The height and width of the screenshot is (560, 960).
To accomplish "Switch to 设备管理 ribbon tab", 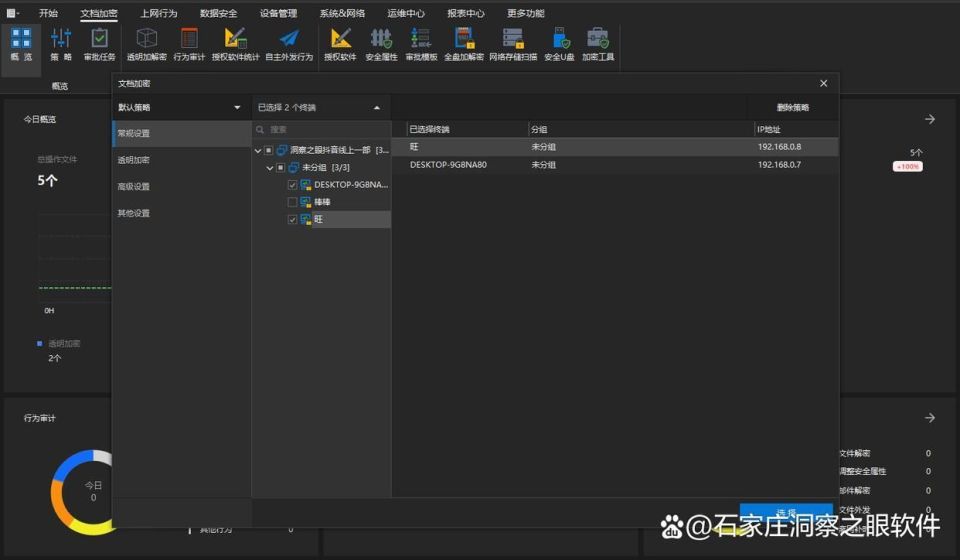I will click(x=279, y=13).
